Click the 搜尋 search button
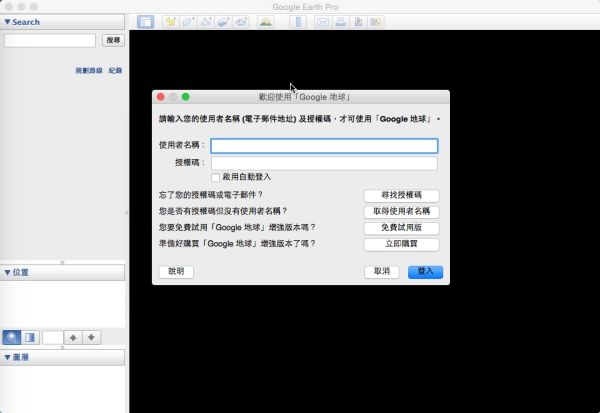600x413 pixels. 113,40
